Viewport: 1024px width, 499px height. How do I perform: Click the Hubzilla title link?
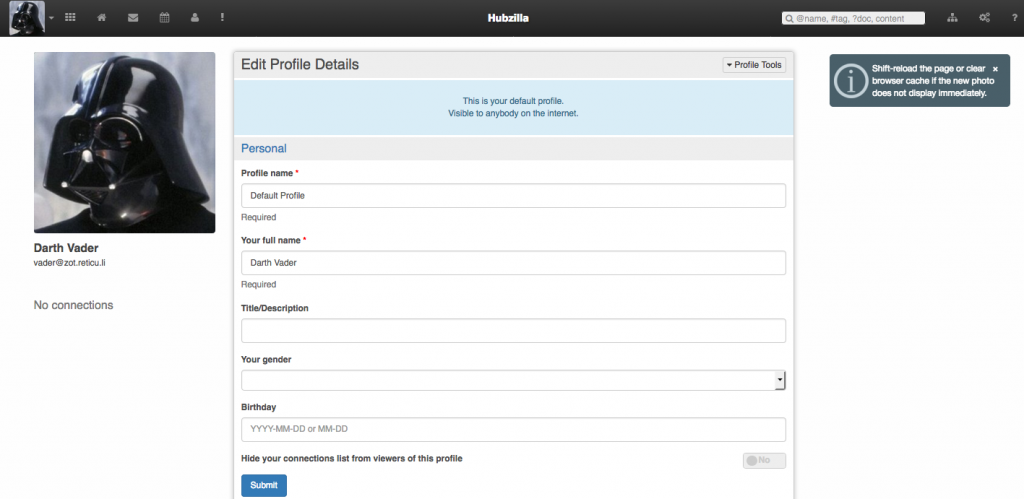pos(511,18)
